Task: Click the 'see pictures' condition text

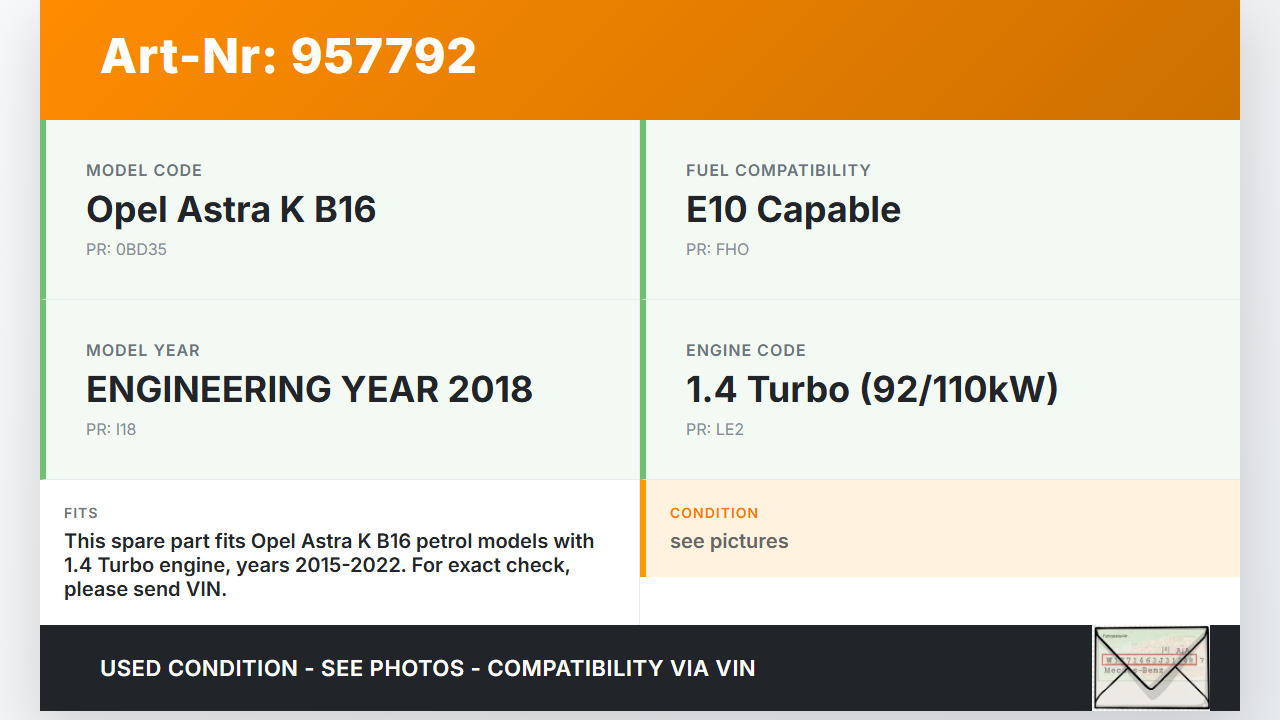Action: click(729, 541)
